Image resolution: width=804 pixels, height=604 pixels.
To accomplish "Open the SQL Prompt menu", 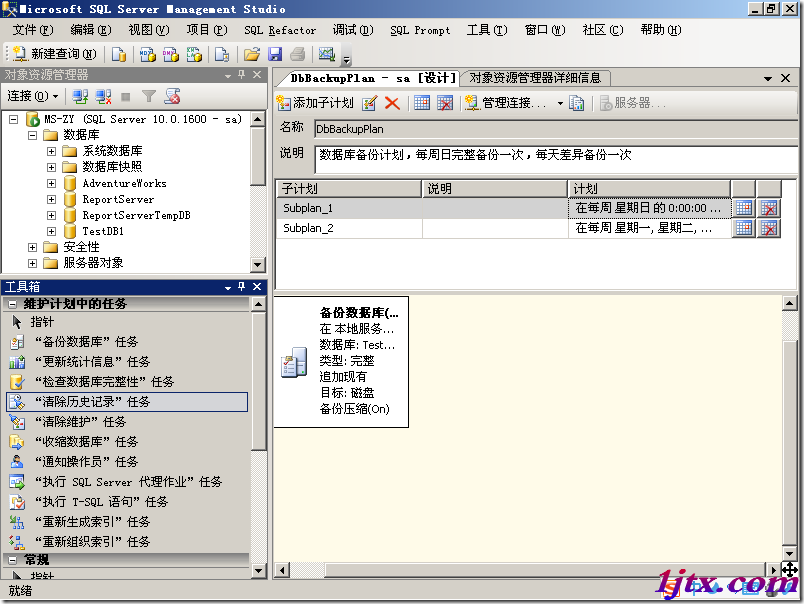I will tap(420, 30).
